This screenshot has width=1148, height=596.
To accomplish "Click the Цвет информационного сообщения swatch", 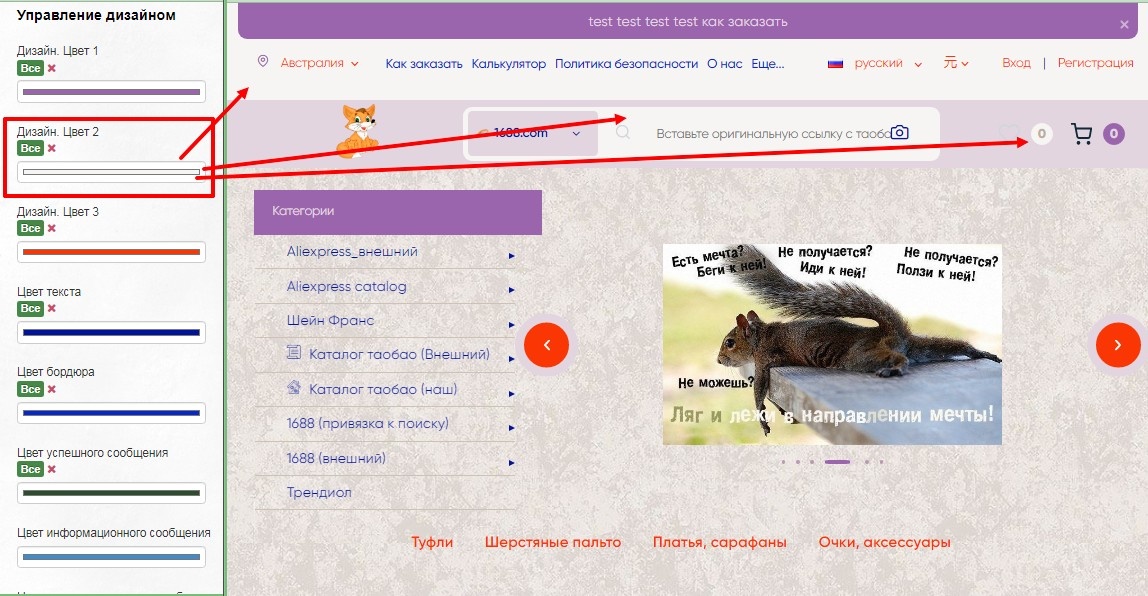I will [111, 557].
